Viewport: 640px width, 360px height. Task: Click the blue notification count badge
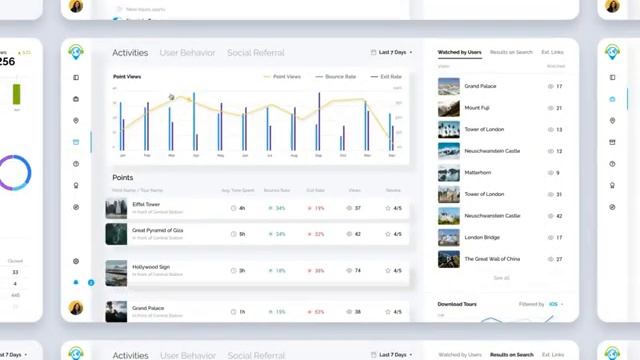pos(91,282)
